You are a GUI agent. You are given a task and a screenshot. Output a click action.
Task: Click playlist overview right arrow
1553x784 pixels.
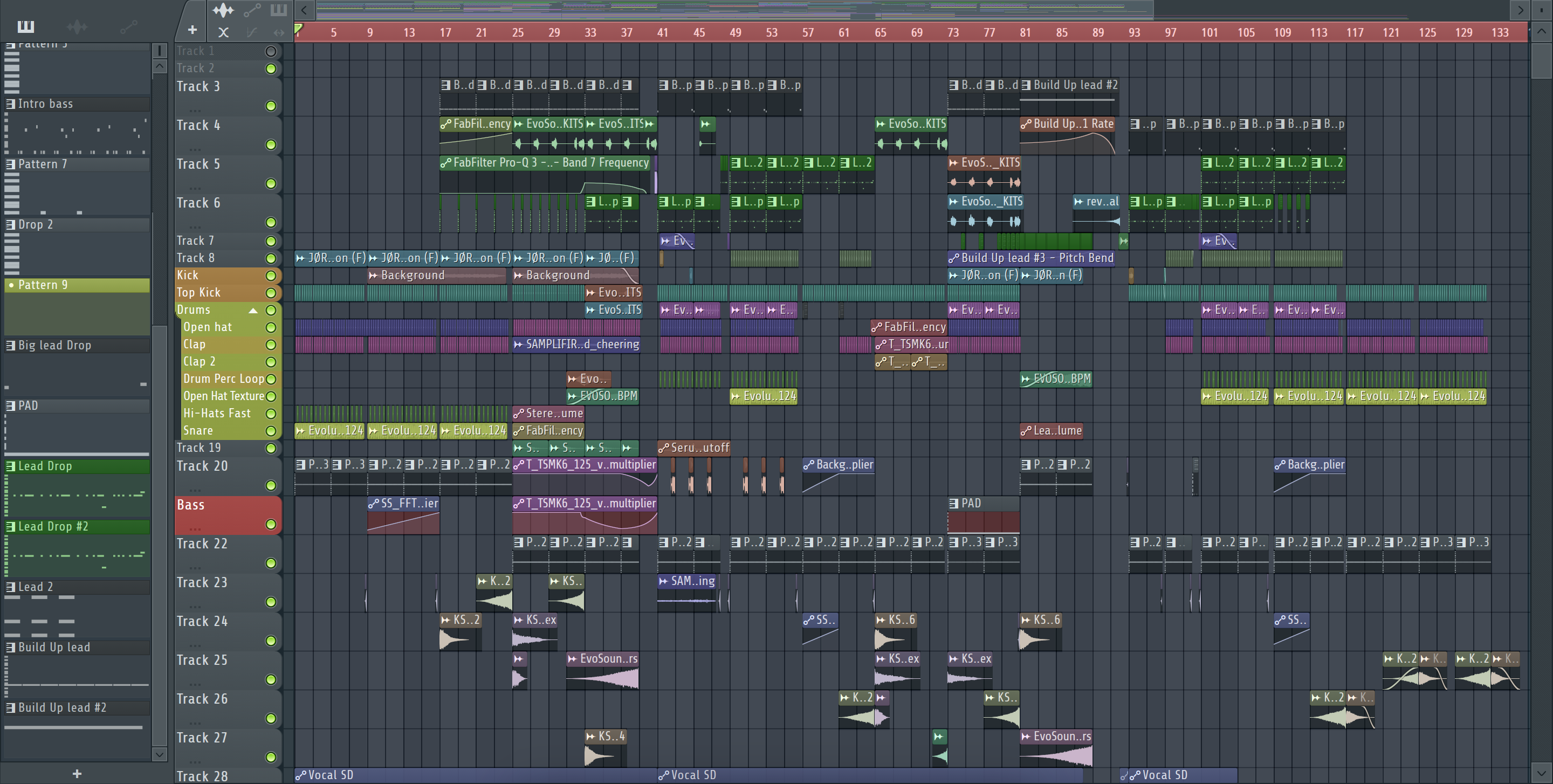click(x=1521, y=10)
